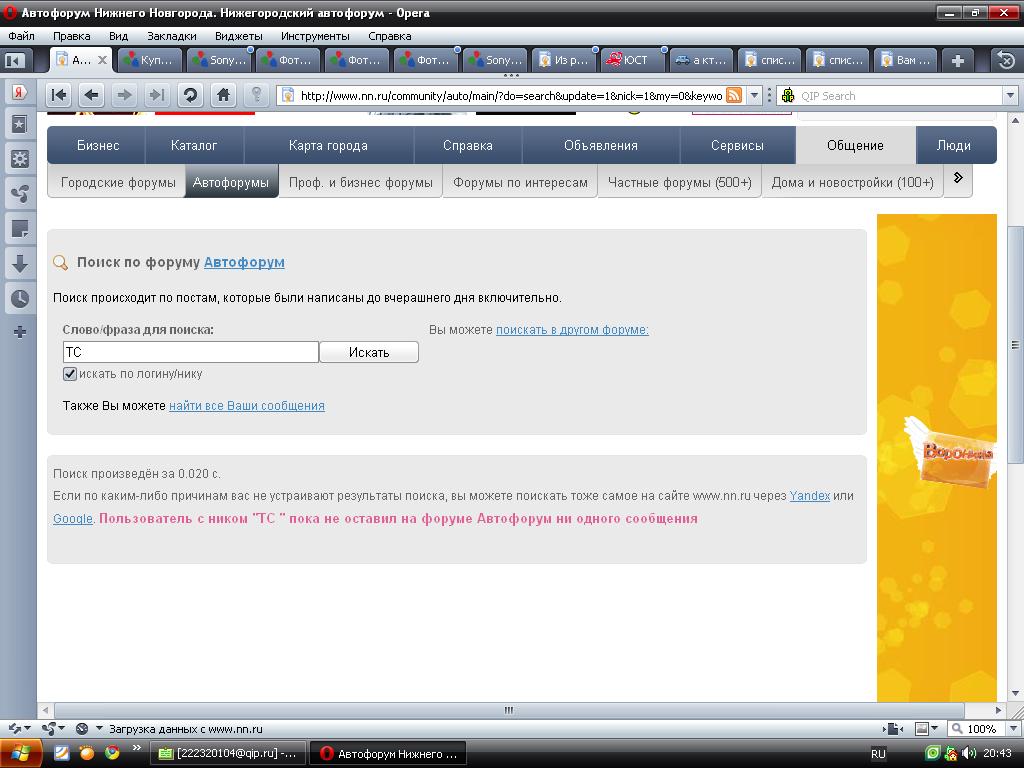Select the Автофорумы forum tab
The image size is (1024, 768).
pyautogui.click(x=231, y=182)
